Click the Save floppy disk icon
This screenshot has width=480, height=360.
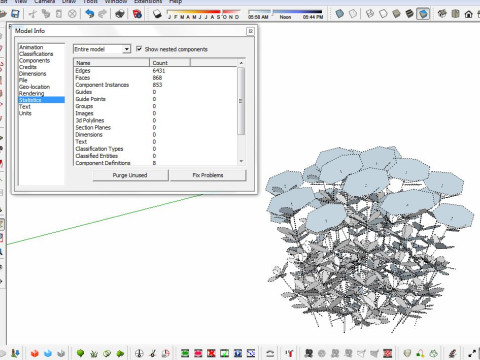click(x=15, y=14)
